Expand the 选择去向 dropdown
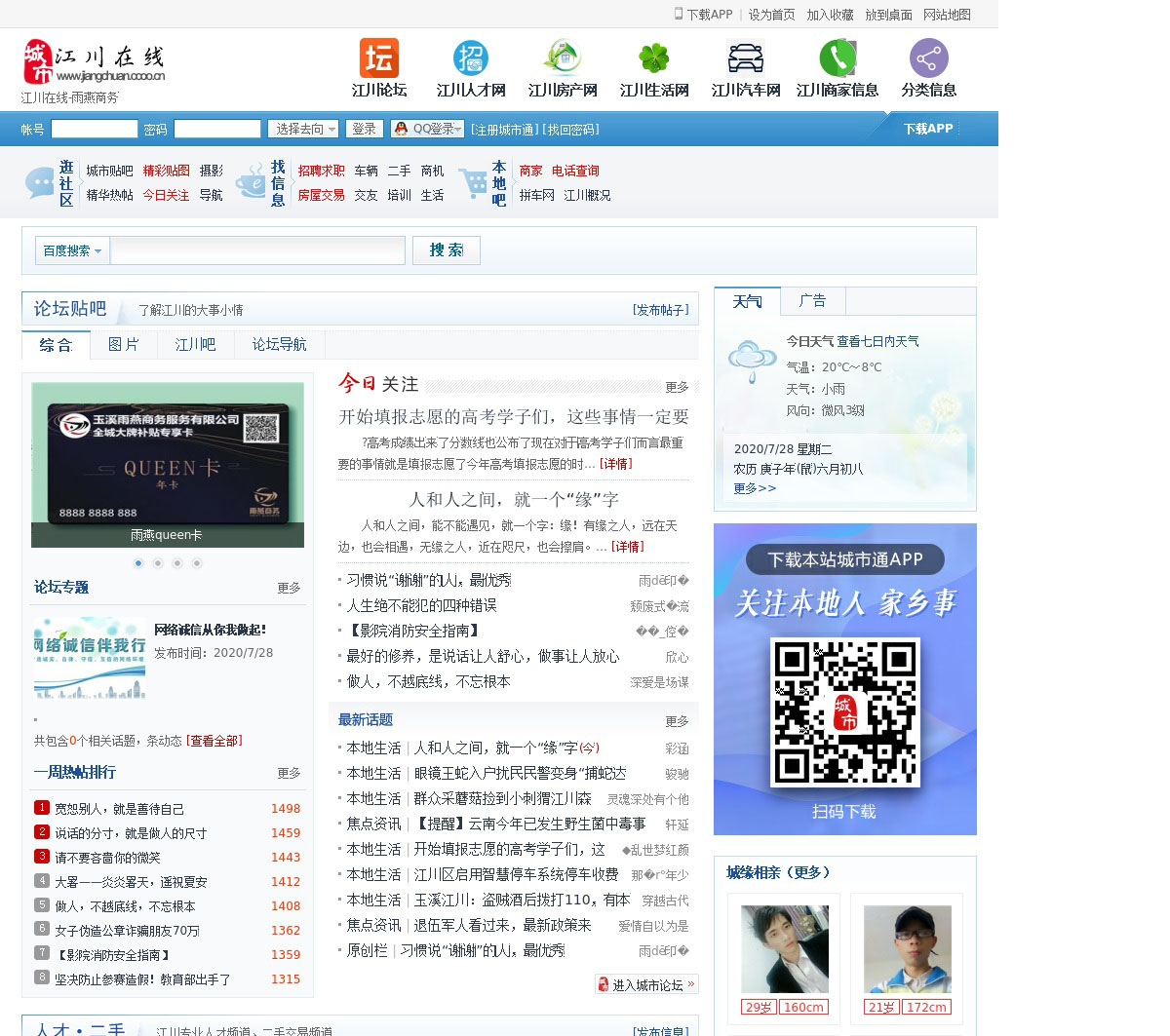Image resolution: width=1170 pixels, height=1036 pixels. [x=304, y=129]
